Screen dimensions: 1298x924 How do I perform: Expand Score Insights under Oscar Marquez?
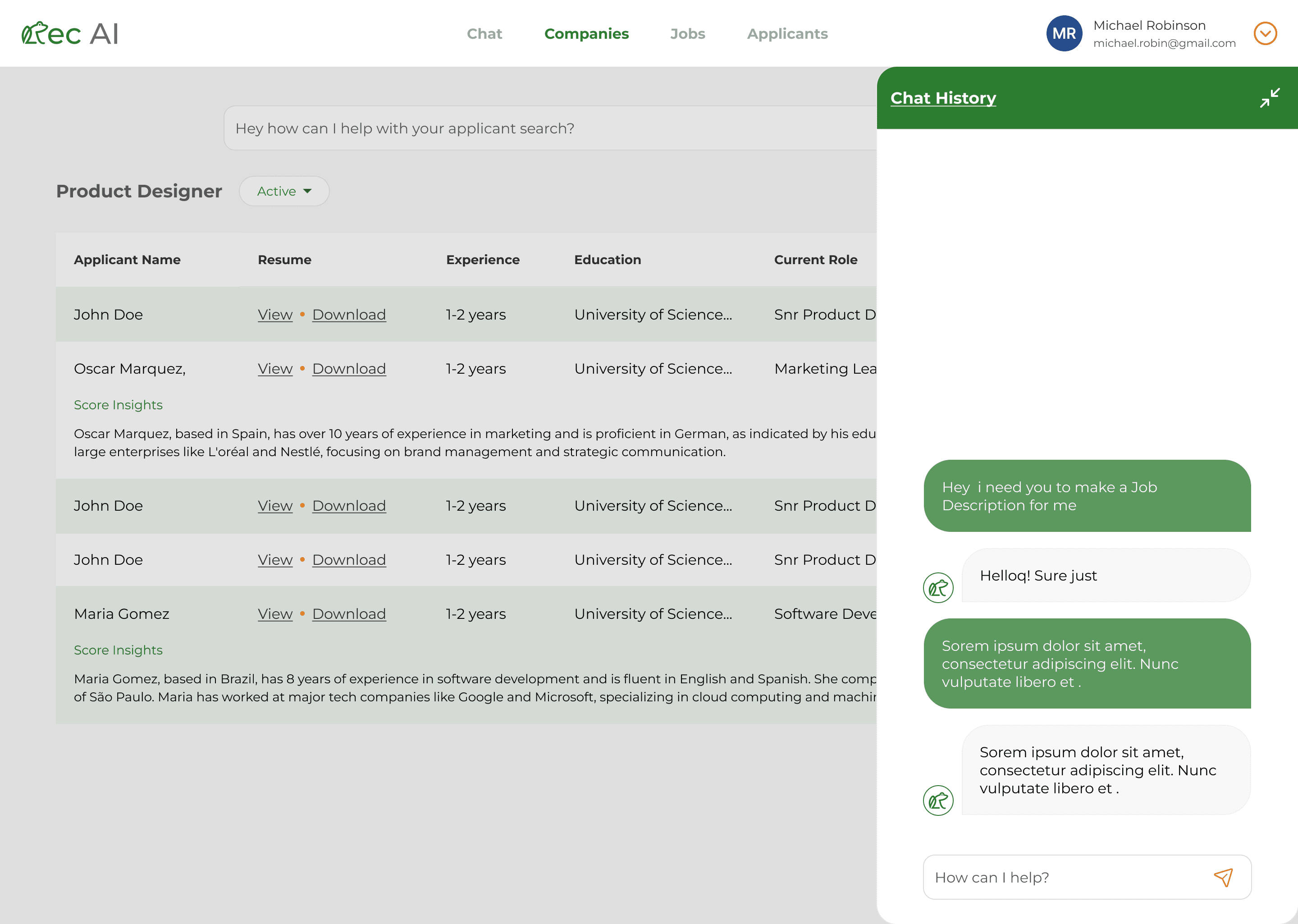[x=119, y=405]
